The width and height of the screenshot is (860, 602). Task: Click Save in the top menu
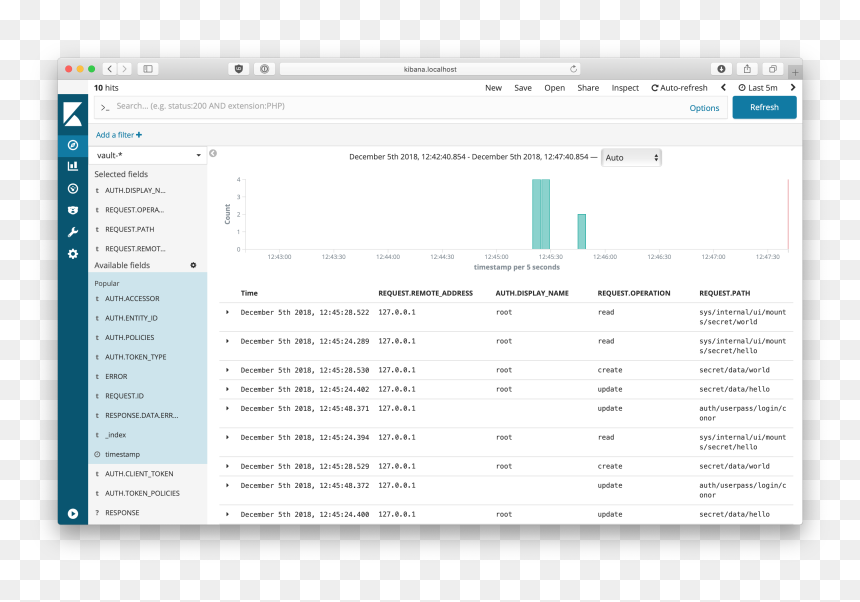pos(523,88)
